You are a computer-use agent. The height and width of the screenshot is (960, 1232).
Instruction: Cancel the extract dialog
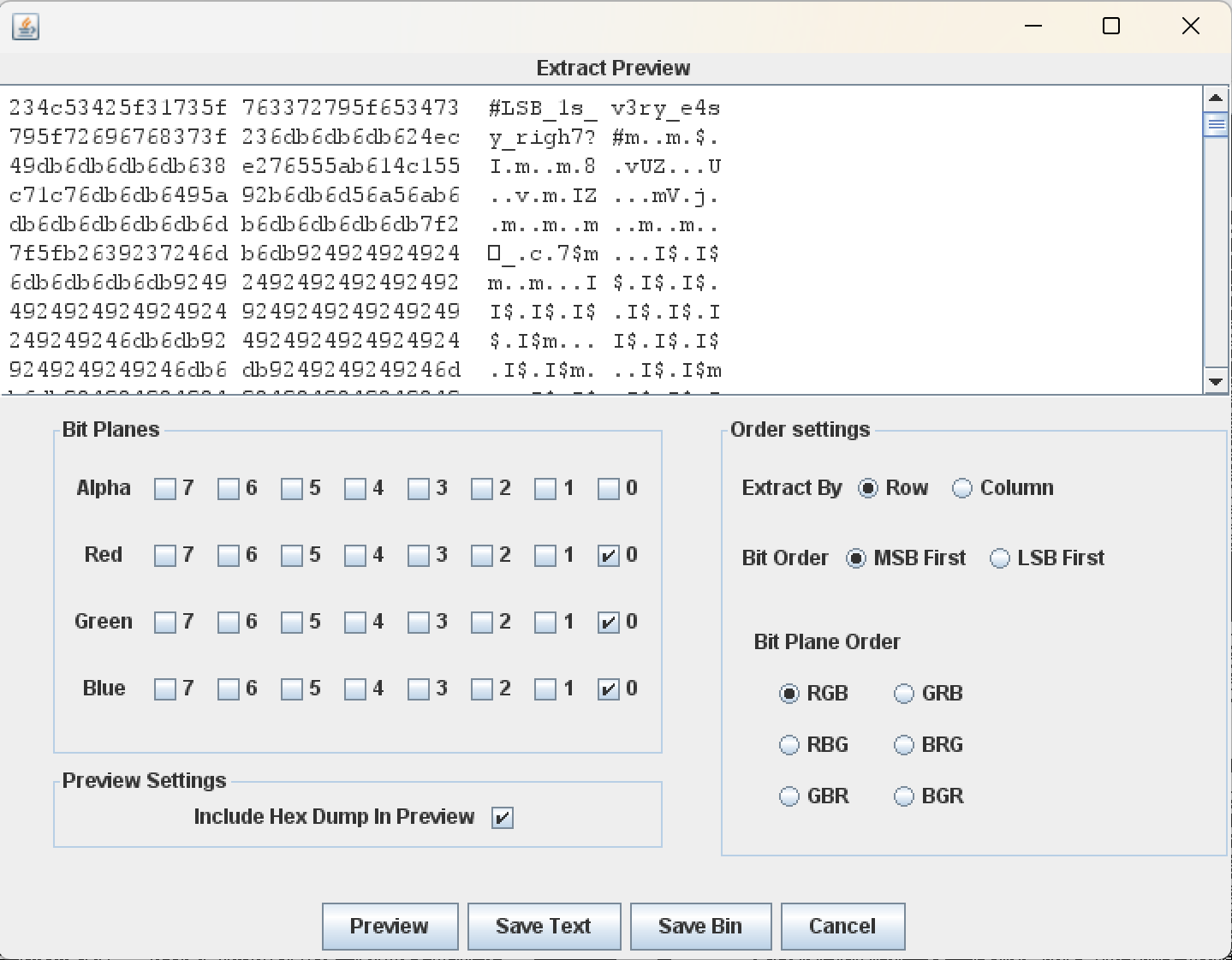(842, 927)
